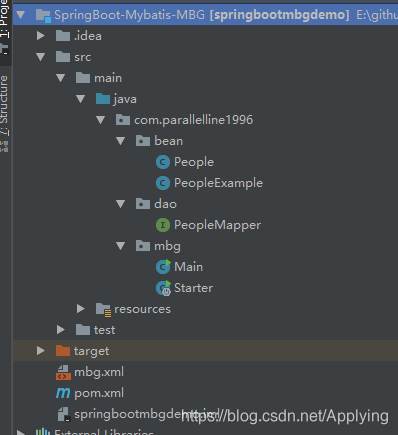Select the Main class name
This screenshot has height=435, width=398.
pyautogui.click(x=188, y=267)
